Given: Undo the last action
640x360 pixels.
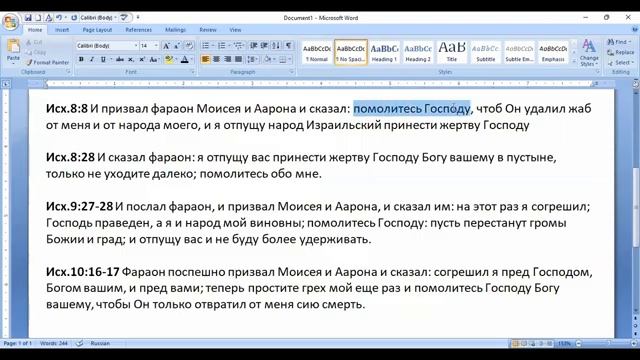Looking at the screenshot, I should [x=59, y=18].
